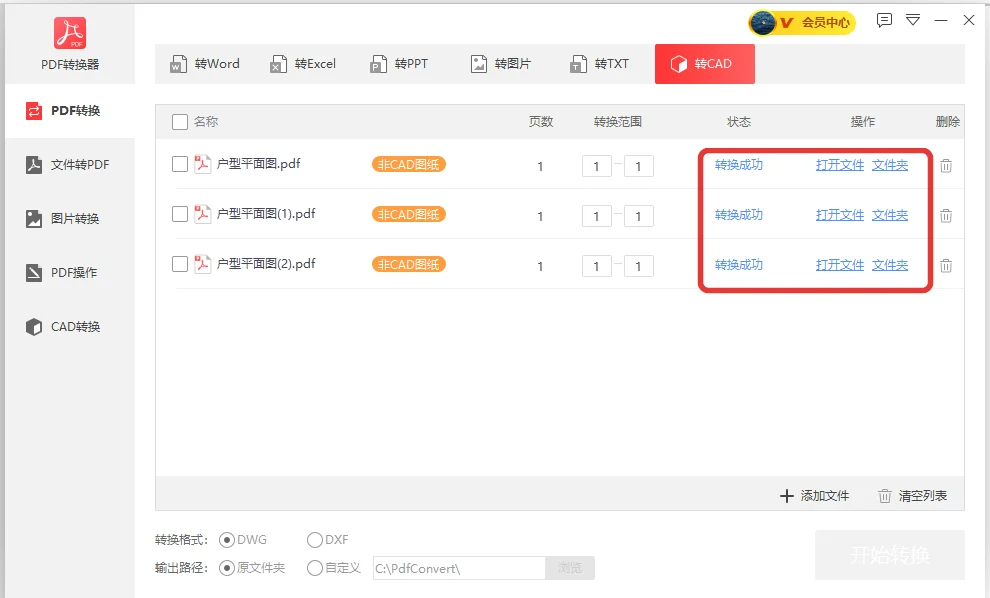This screenshot has width=990, height=598.
Task: Click 清空列表 to clear the list
Action: point(913,496)
